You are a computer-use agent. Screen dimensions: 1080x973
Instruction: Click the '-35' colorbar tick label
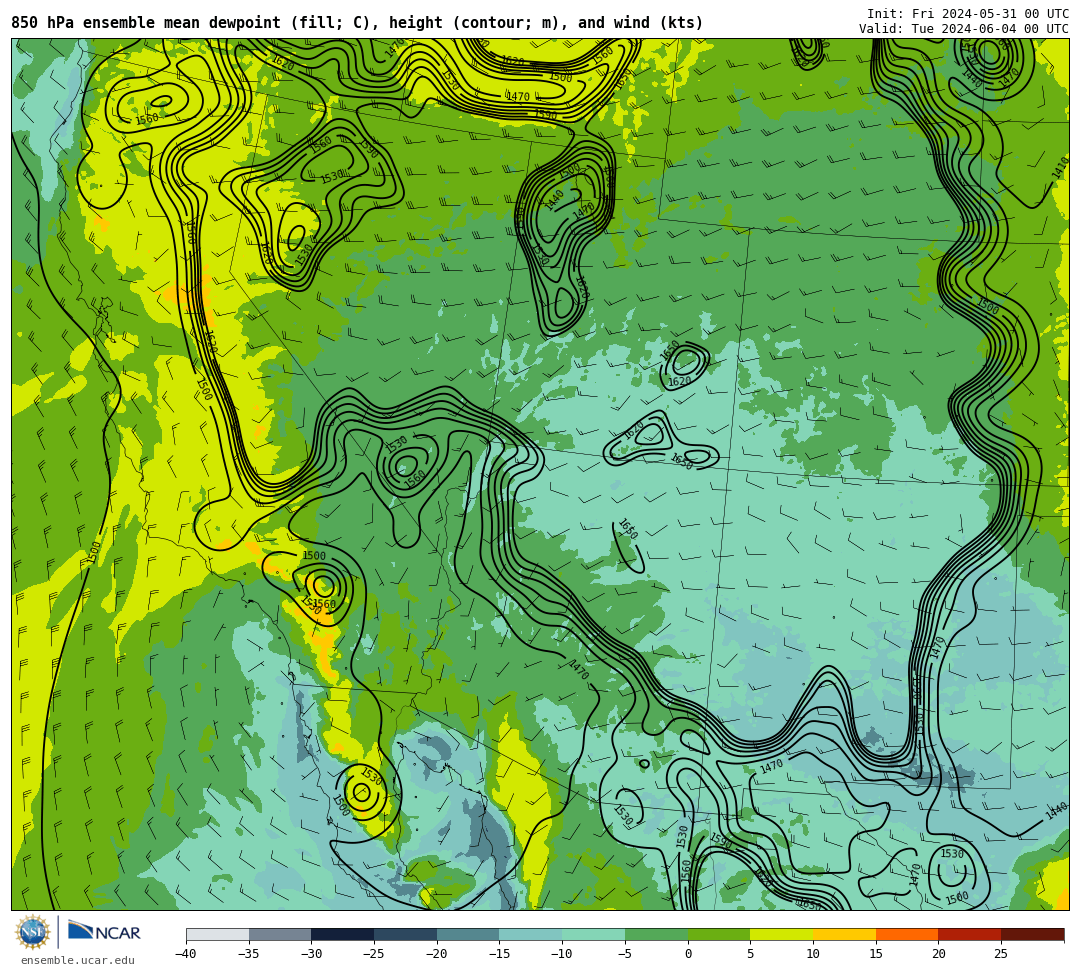click(248, 954)
